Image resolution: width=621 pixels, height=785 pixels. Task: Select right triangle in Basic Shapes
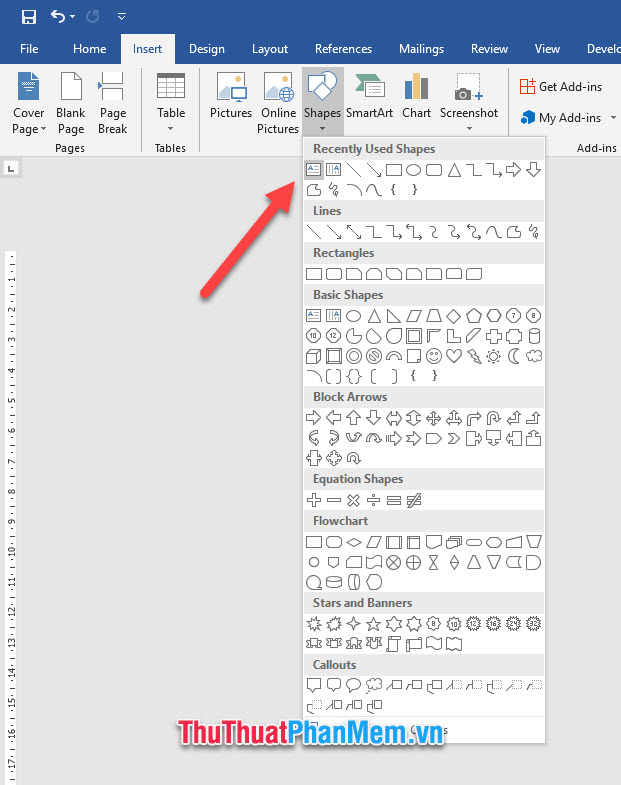pos(394,316)
